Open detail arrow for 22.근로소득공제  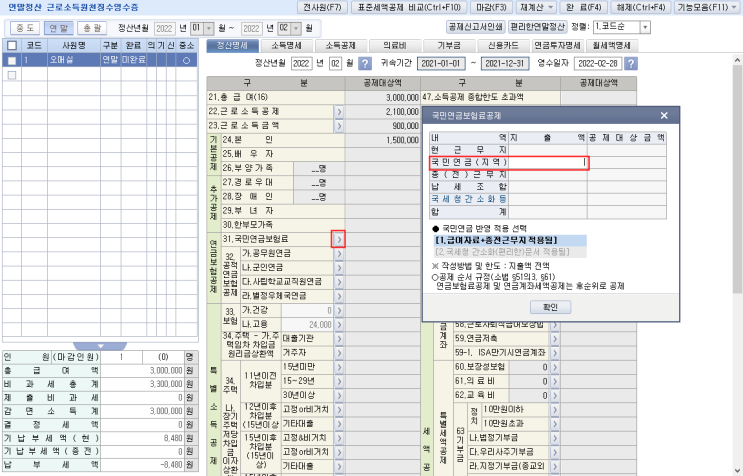pos(339,112)
